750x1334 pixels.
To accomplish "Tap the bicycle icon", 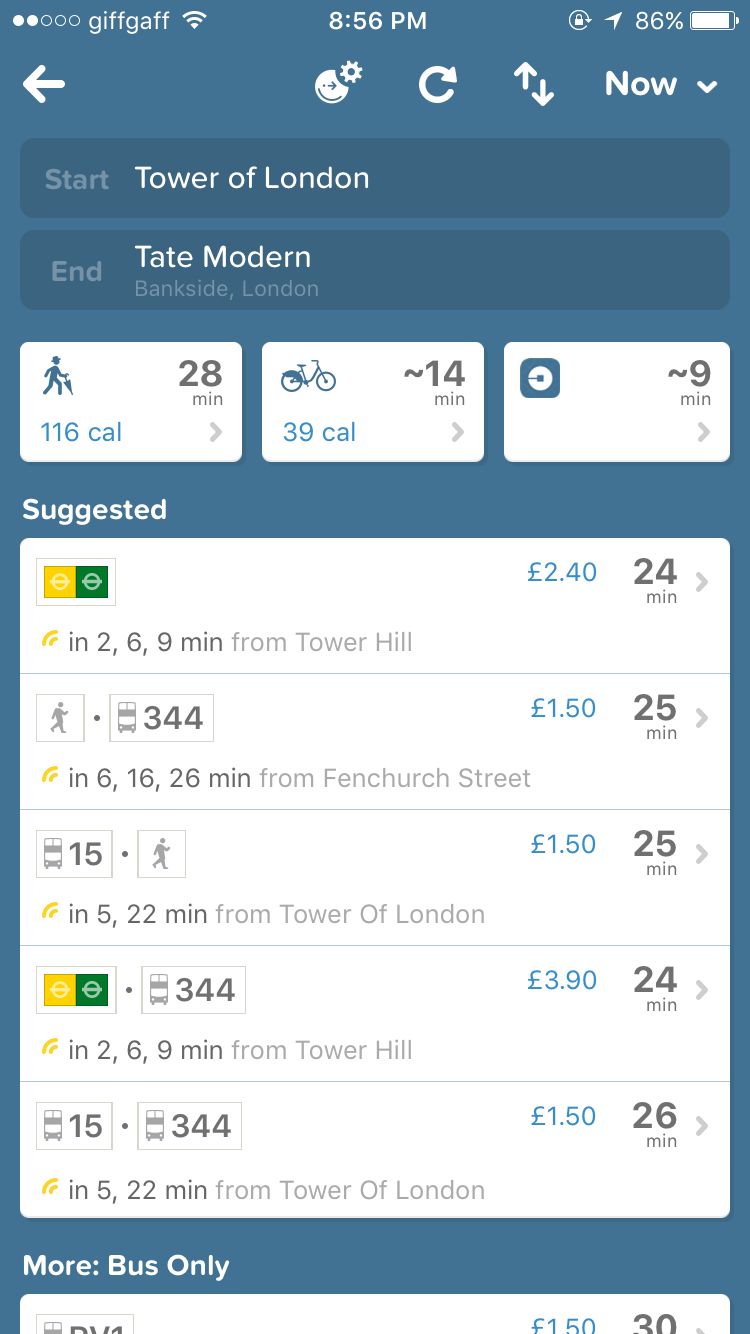I will [x=308, y=377].
